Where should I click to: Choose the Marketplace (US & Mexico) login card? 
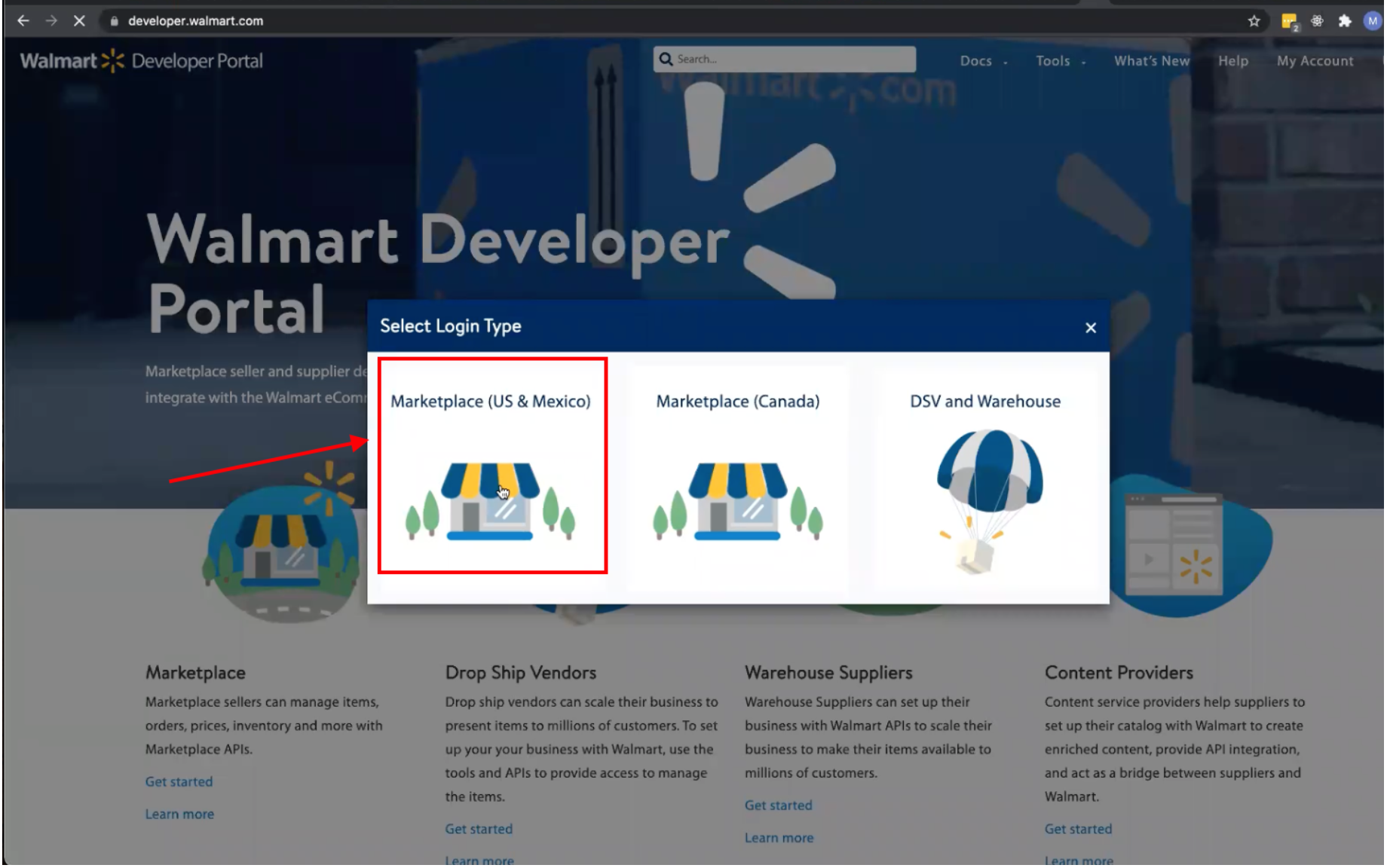(492, 466)
